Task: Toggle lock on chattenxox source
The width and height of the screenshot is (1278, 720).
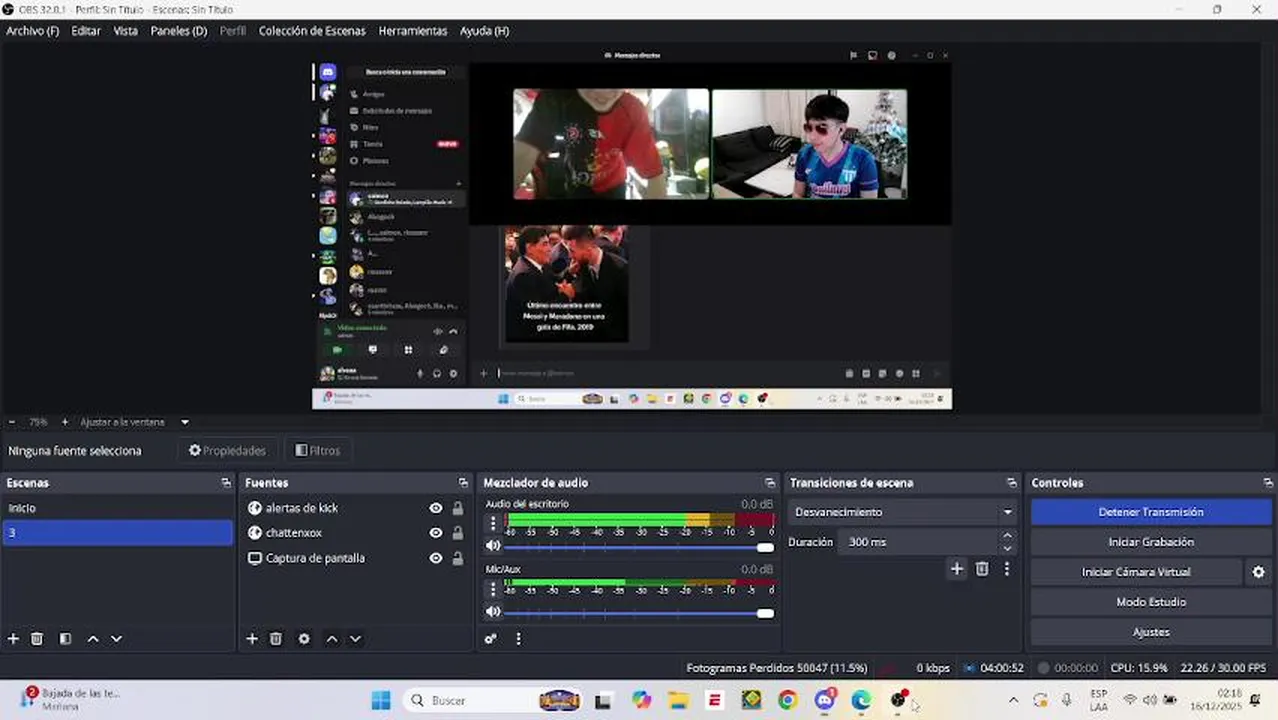Action: 458,533
